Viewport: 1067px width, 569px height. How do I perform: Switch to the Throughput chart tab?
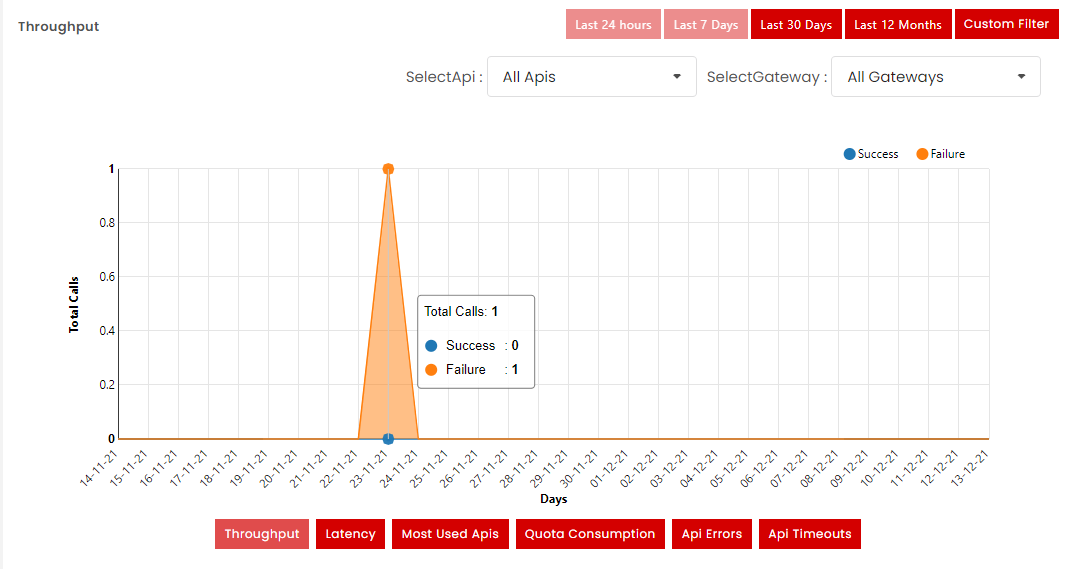click(262, 534)
